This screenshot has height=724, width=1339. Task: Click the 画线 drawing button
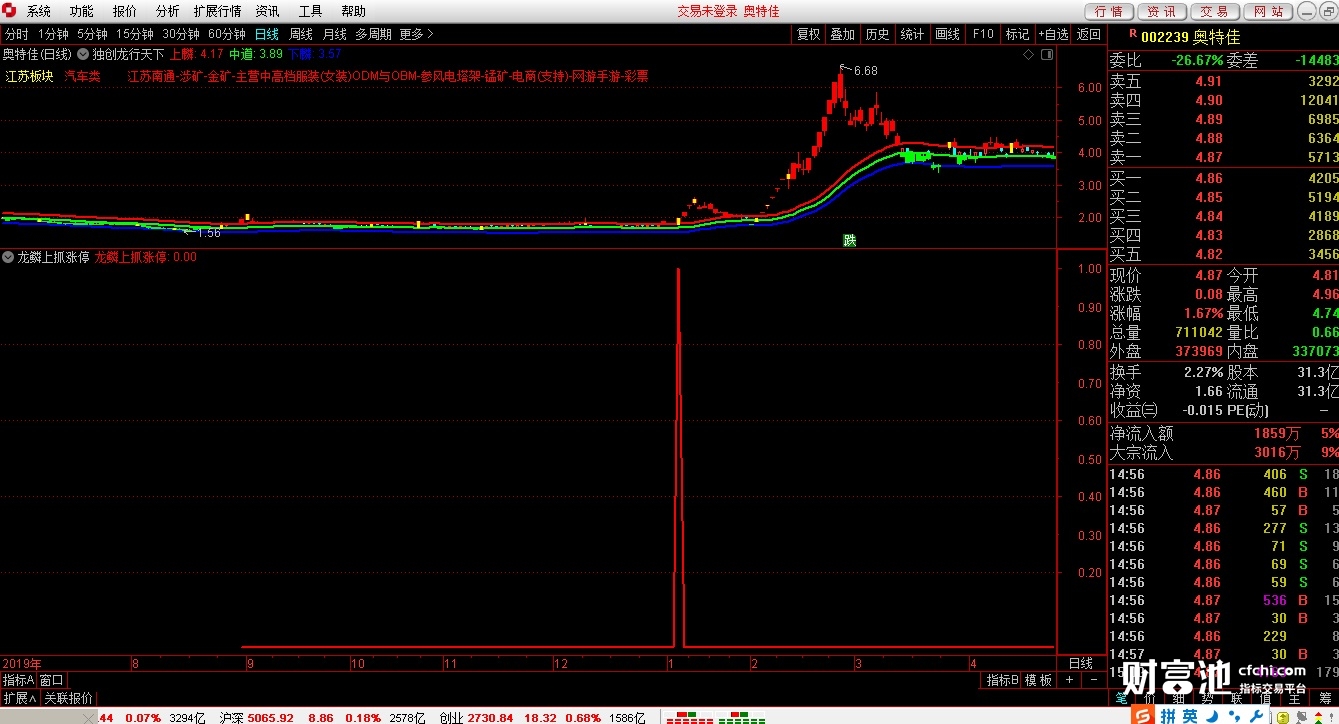click(948, 34)
